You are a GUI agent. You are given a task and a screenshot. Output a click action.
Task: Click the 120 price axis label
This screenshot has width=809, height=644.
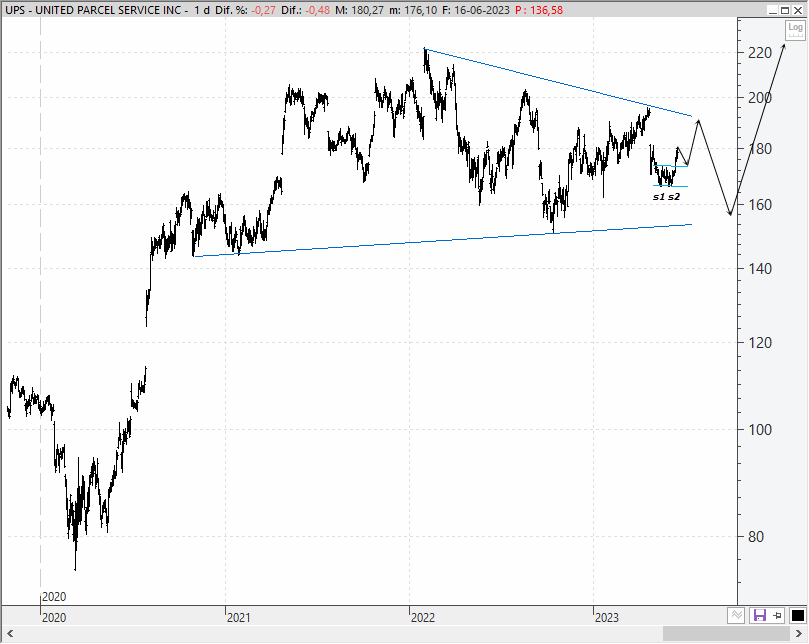[760, 342]
